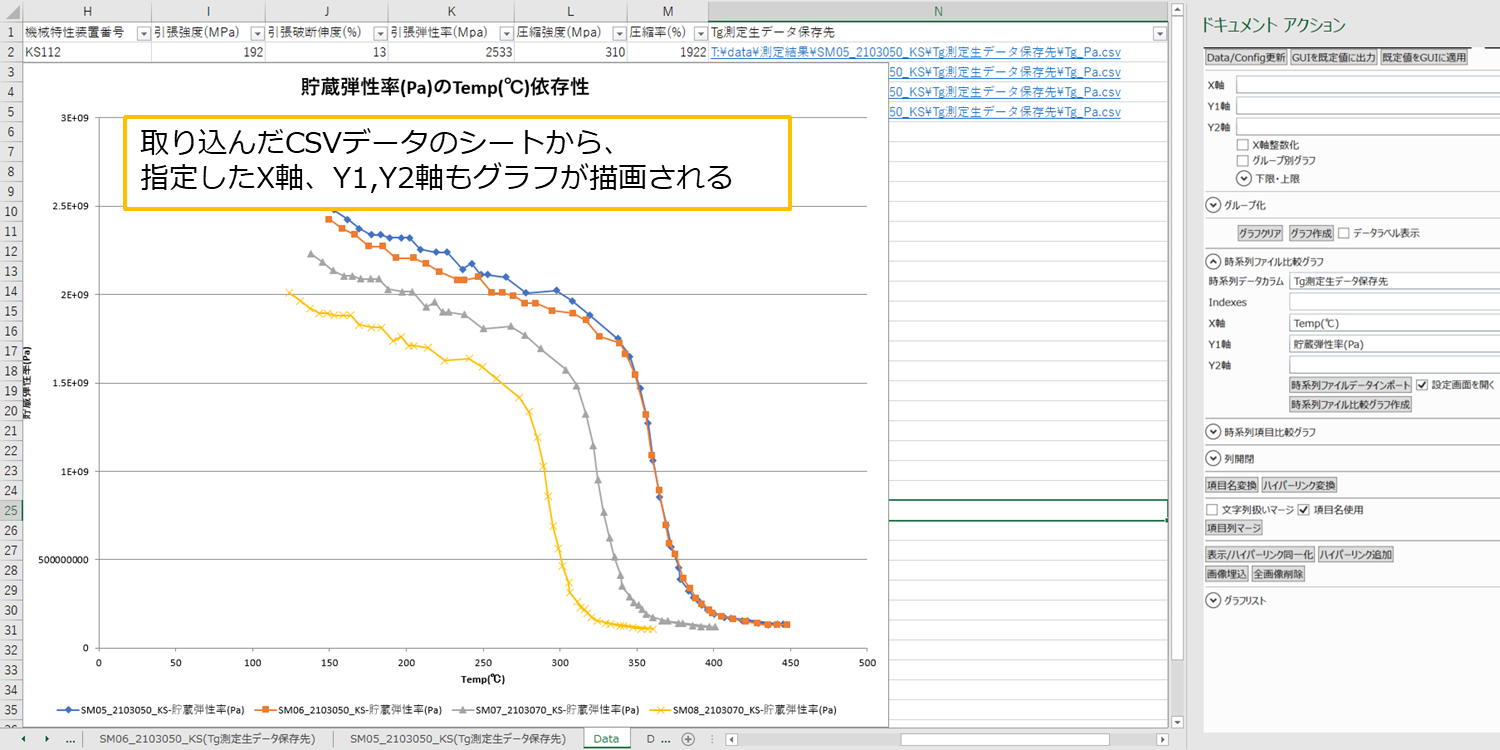This screenshot has width=1500, height=750.
Task: Click the Y1軸 field containing 貯蔵弾性率(Pa)
Action: tap(1394, 344)
